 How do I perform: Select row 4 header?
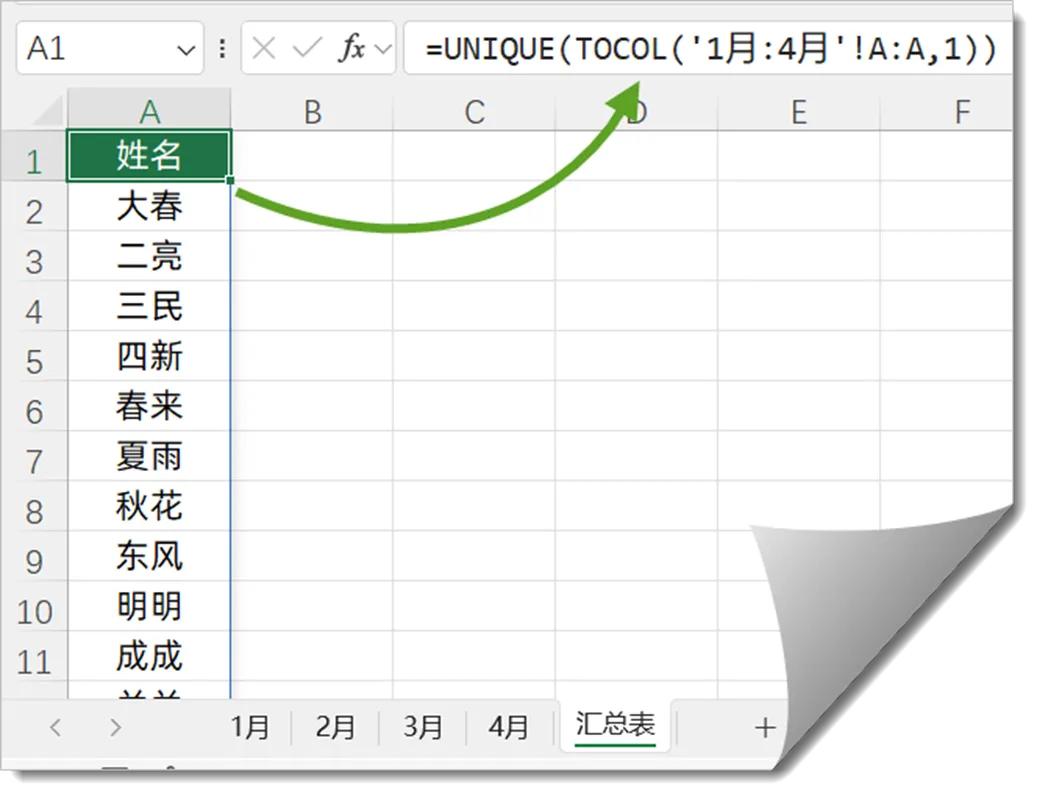pos(34,306)
